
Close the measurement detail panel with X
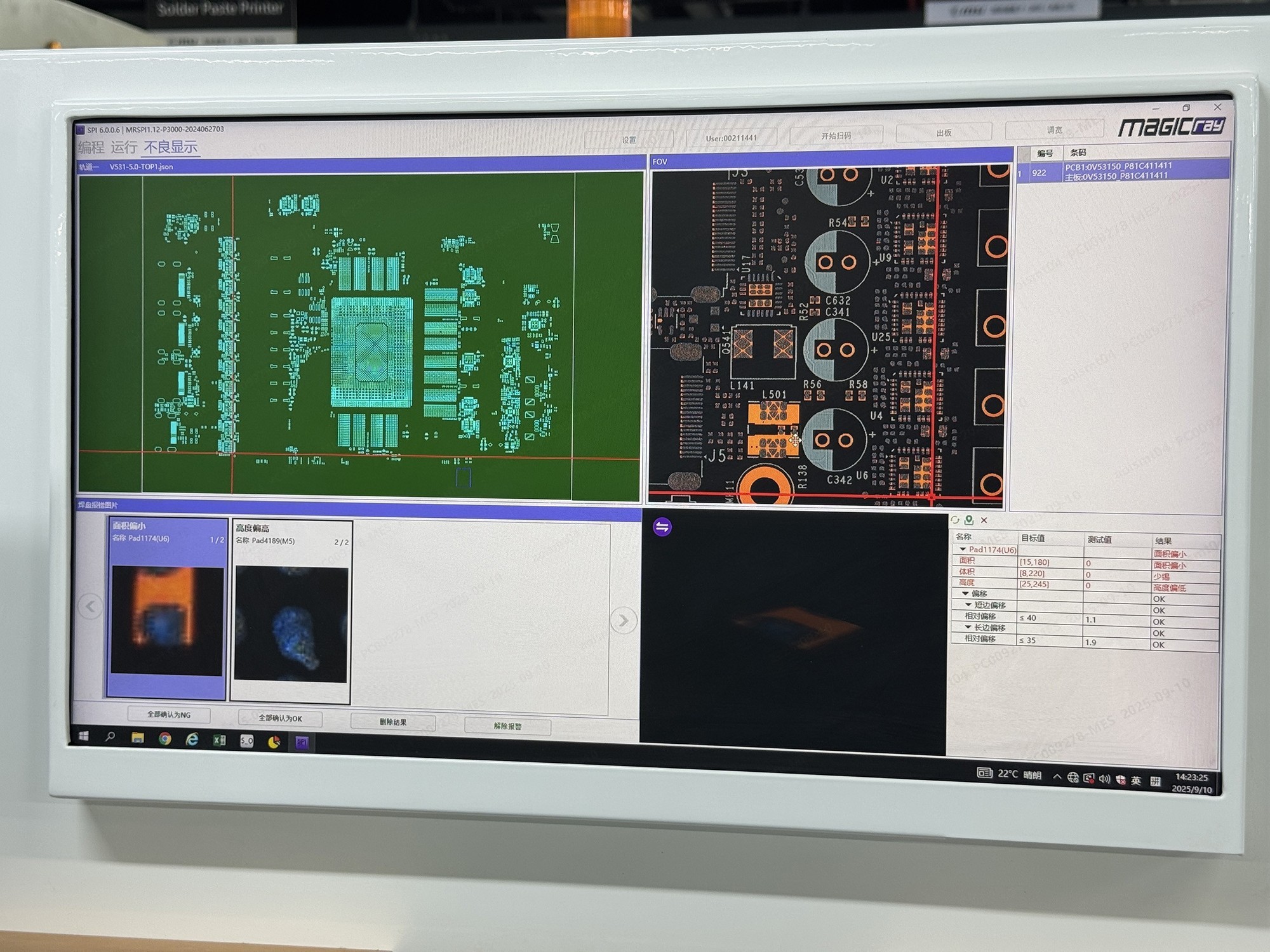pos(984,520)
